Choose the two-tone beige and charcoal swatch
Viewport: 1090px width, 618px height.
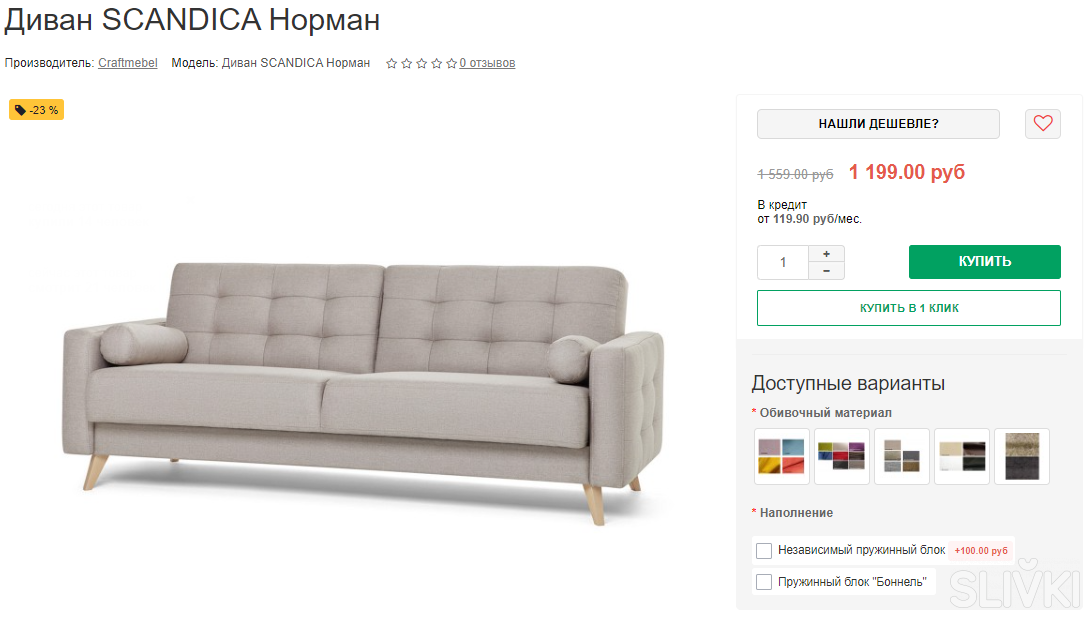[1022, 457]
